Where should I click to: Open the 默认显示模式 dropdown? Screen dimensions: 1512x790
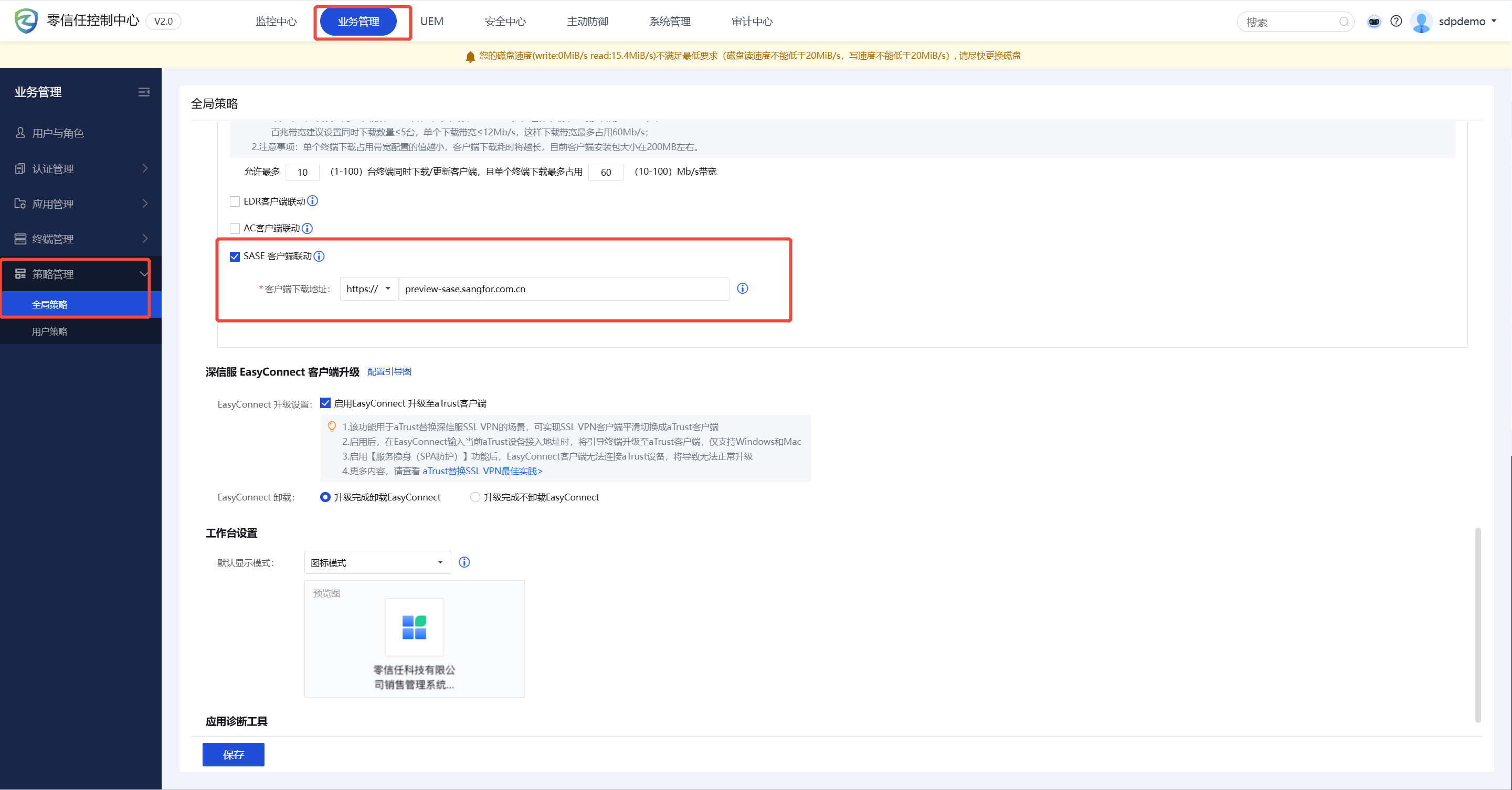click(377, 563)
